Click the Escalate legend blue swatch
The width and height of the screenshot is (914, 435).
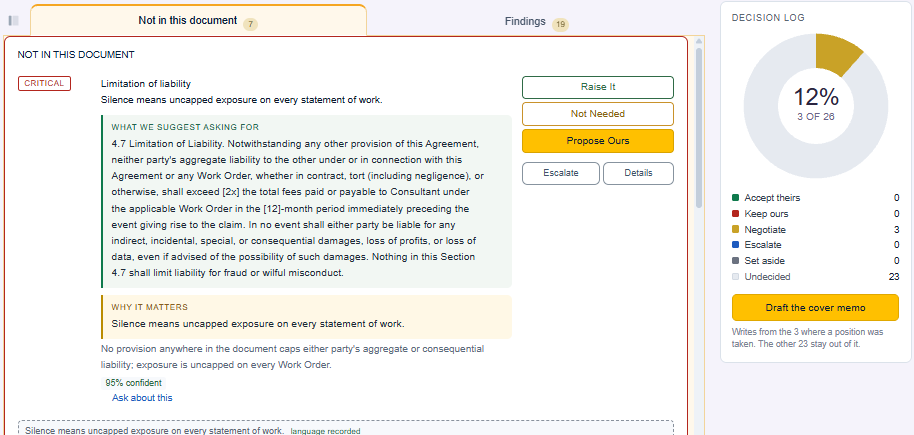[736, 245]
